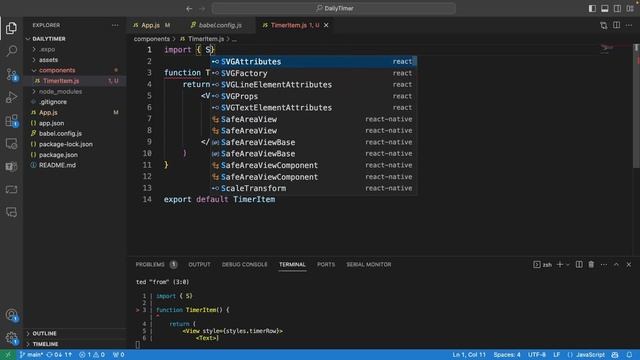This screenshot has height=360, width=640.
Task: Open the Serial Monitor panel tab
Action: point(369,264)
